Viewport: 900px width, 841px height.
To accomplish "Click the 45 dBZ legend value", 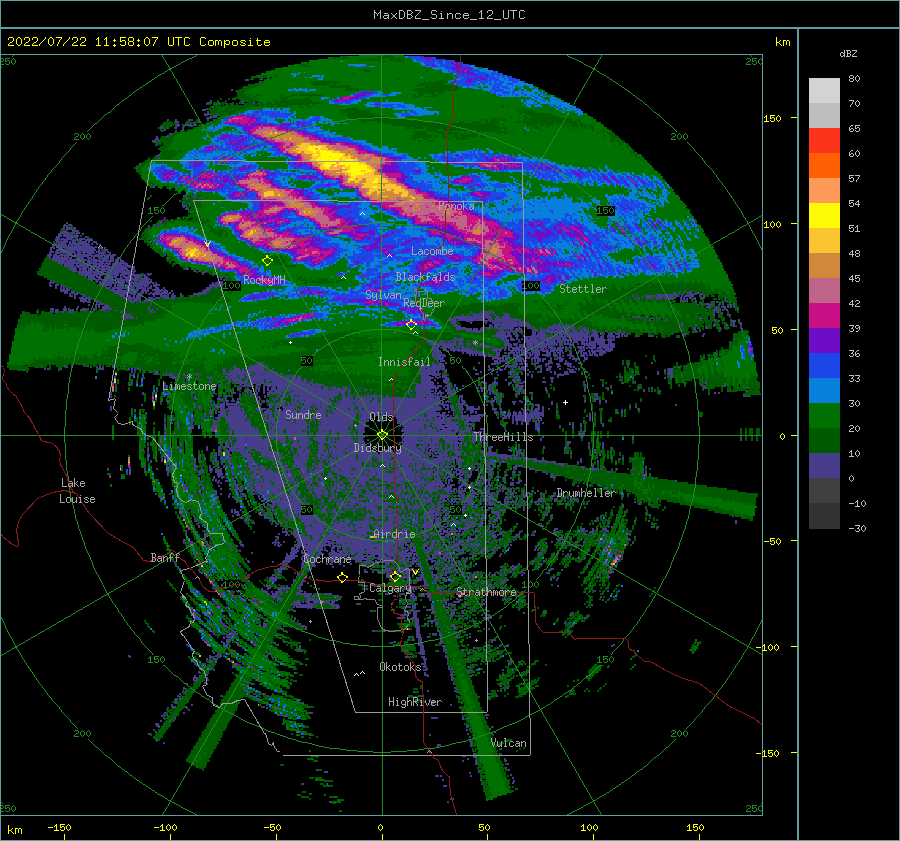I will pyautogui.click(x=854, y=278).
